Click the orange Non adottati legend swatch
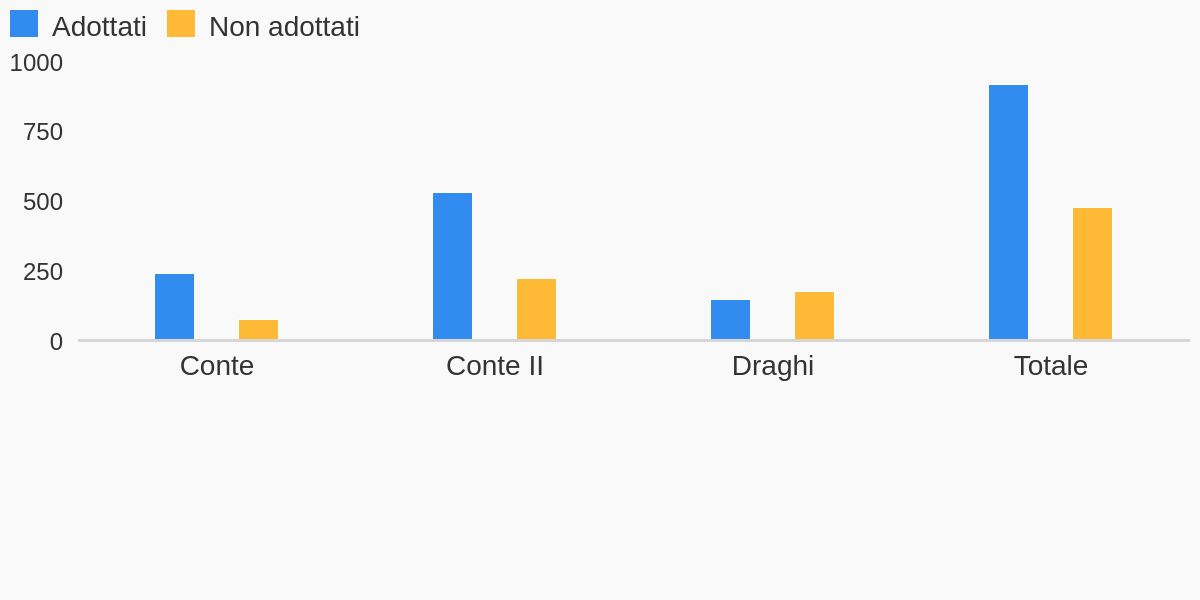The width and height of the screenshot is (1200, 600). point(181,24)
